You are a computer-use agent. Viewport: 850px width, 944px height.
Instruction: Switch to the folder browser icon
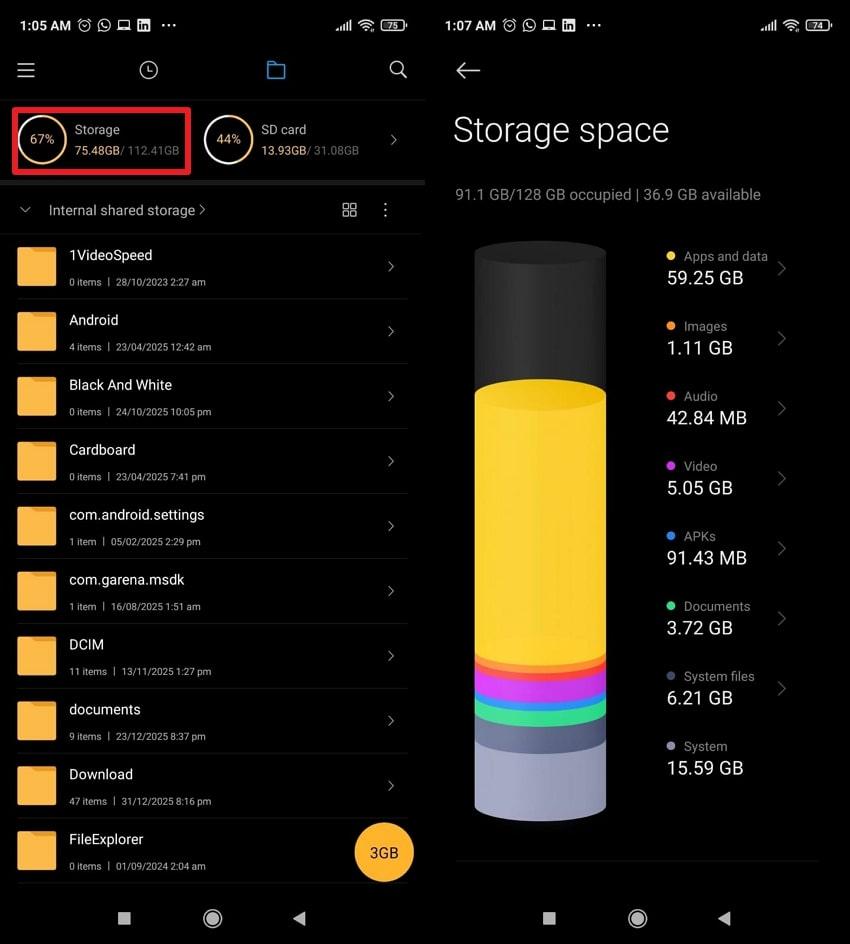(275, 70)
